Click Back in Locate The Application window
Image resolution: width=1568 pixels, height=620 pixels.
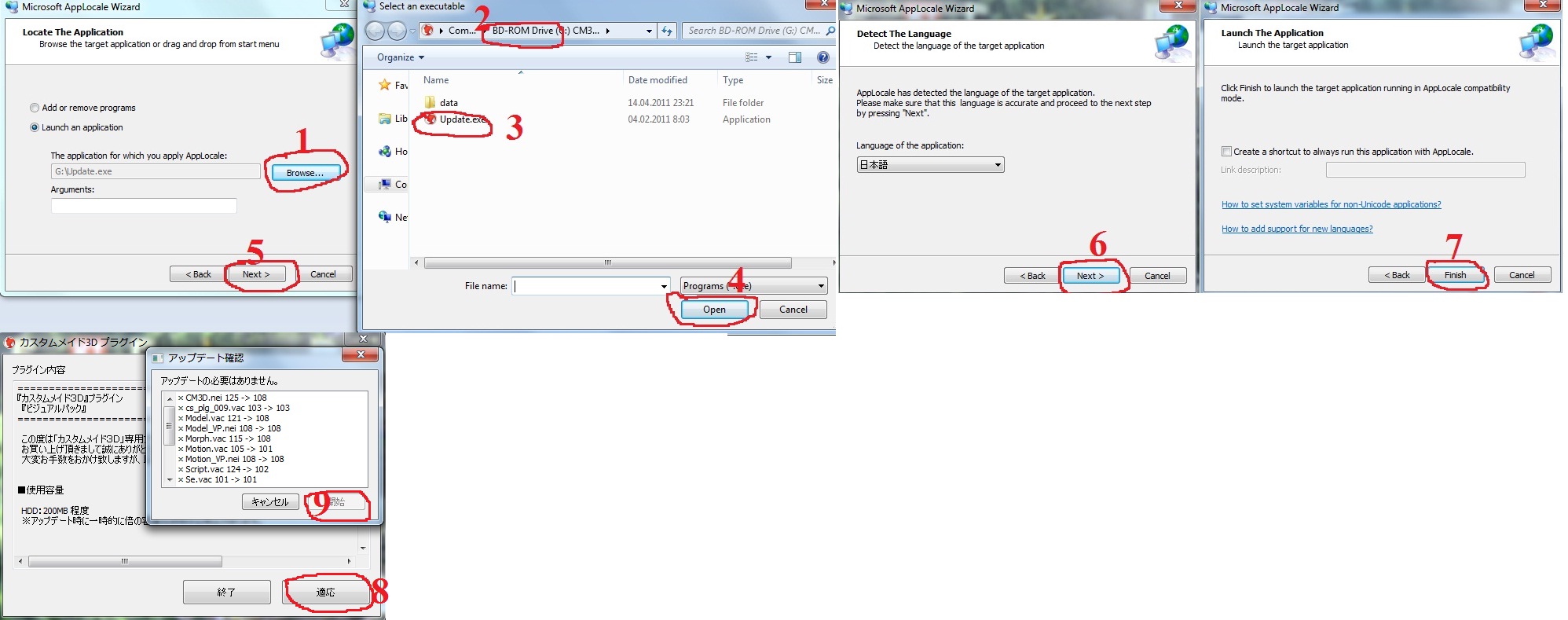pos(198,274)
